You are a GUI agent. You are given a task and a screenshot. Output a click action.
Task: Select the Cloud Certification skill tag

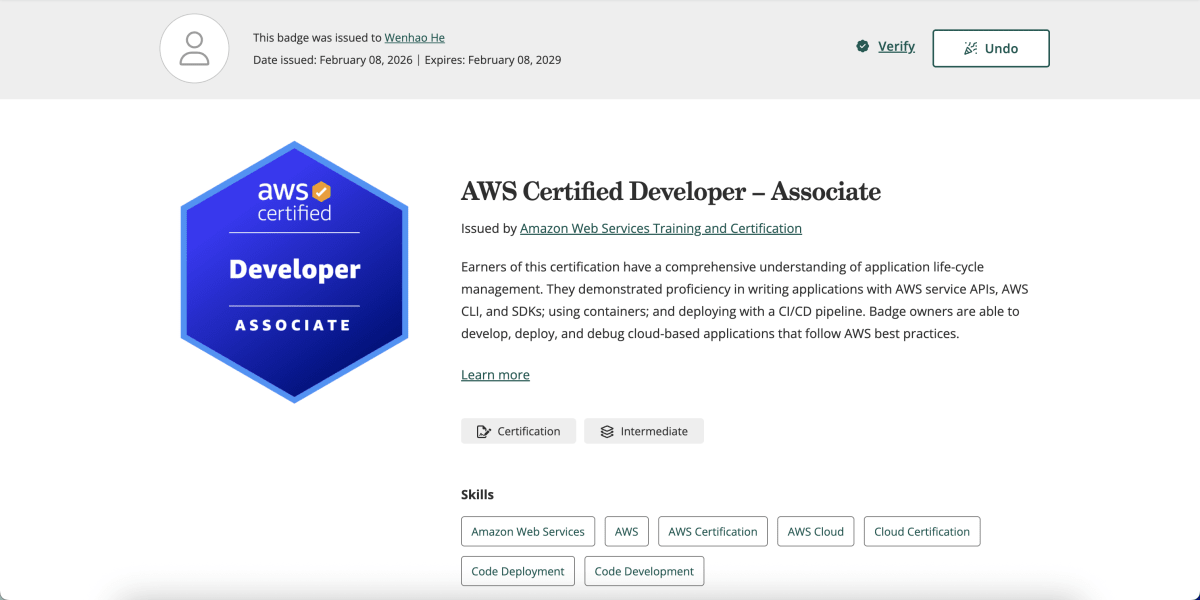coord(922,531)
